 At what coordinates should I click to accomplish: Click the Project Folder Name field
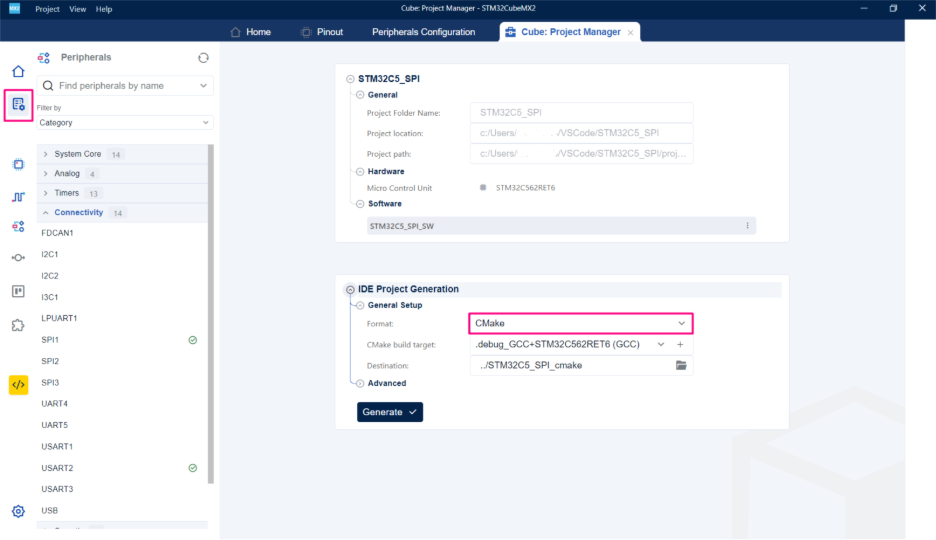[581, 112]
